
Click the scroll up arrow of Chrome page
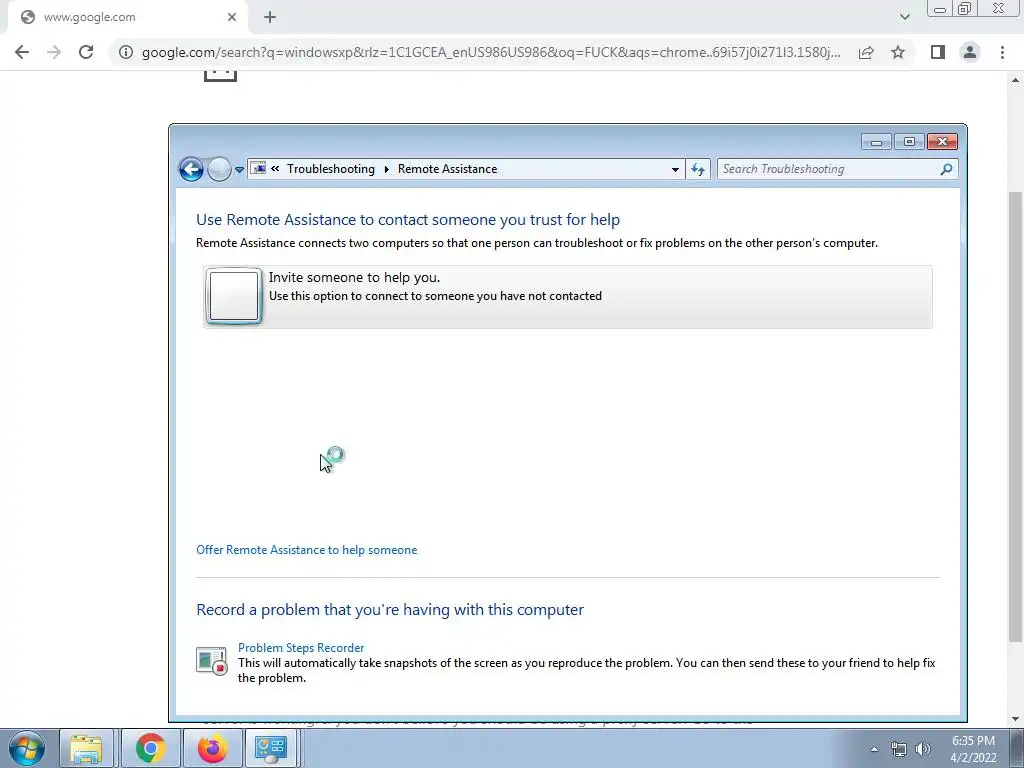click(1015, 80)
